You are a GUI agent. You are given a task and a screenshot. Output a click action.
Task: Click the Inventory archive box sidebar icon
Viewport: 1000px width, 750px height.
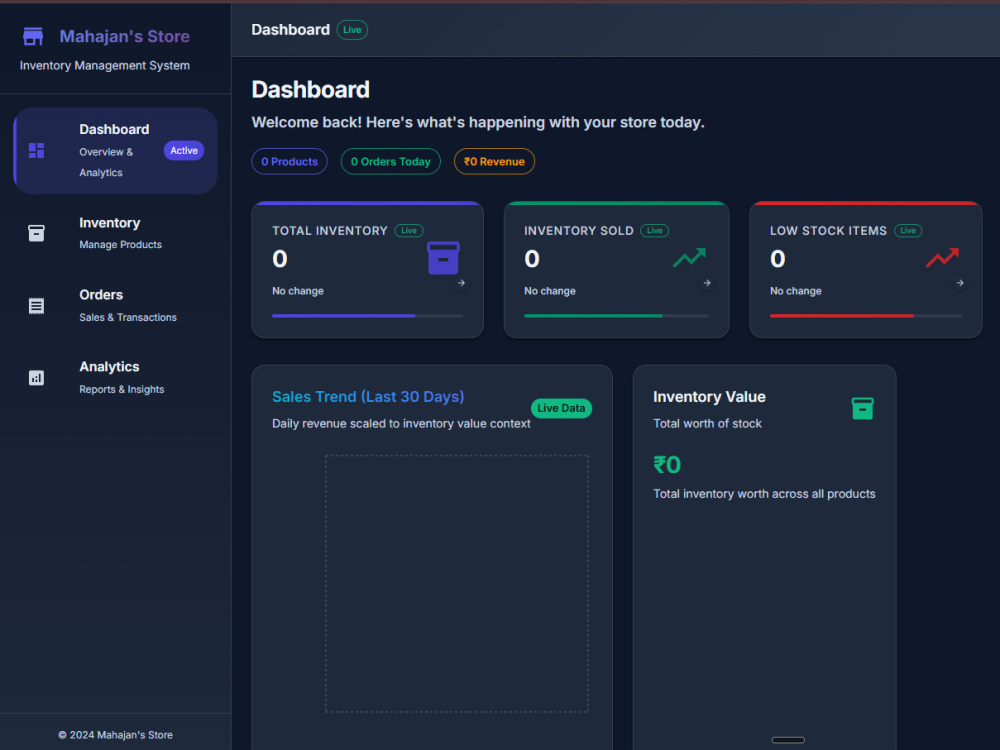(36, 233)
